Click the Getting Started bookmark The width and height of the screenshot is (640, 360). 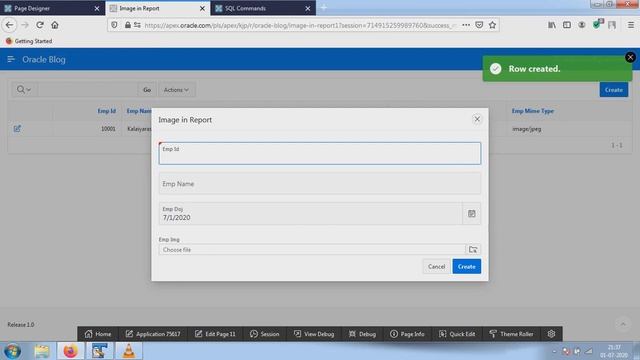(29, 41)
